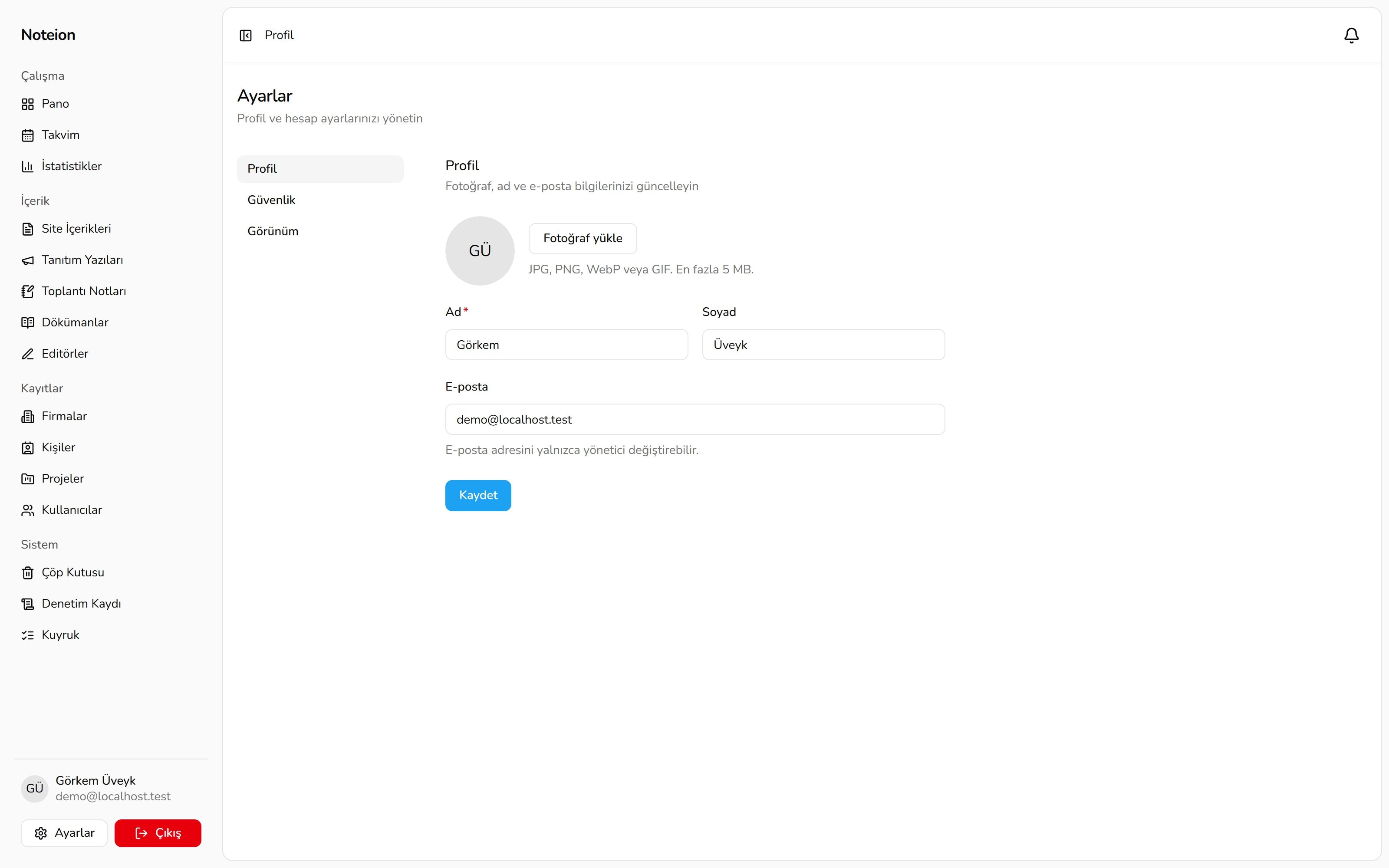Open Ayarlar button in sidebar footer
Viewport: 1389px width, 868px height.
pyautogui.click(x=64, y=833)
